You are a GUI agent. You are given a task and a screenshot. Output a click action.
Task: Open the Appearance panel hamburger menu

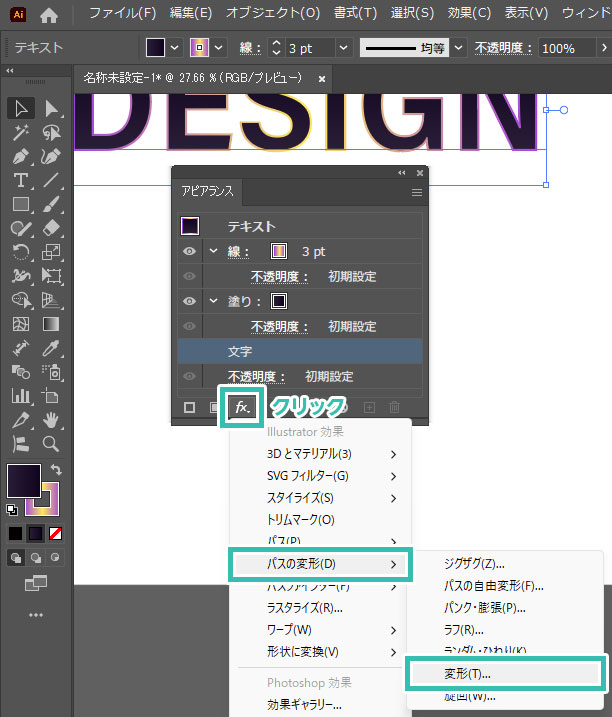417,191
